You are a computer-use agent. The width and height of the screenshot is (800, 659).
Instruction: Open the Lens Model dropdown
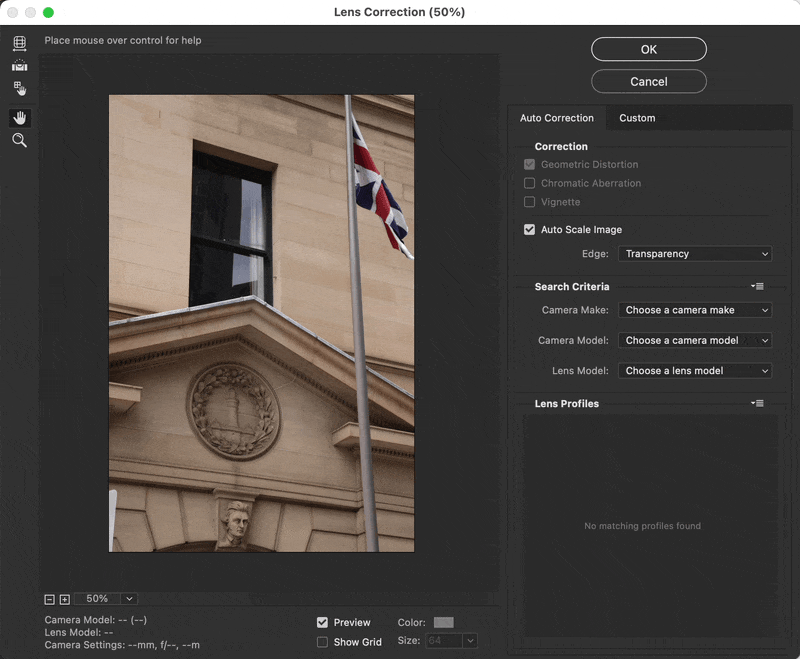click(x=695, y=371)
